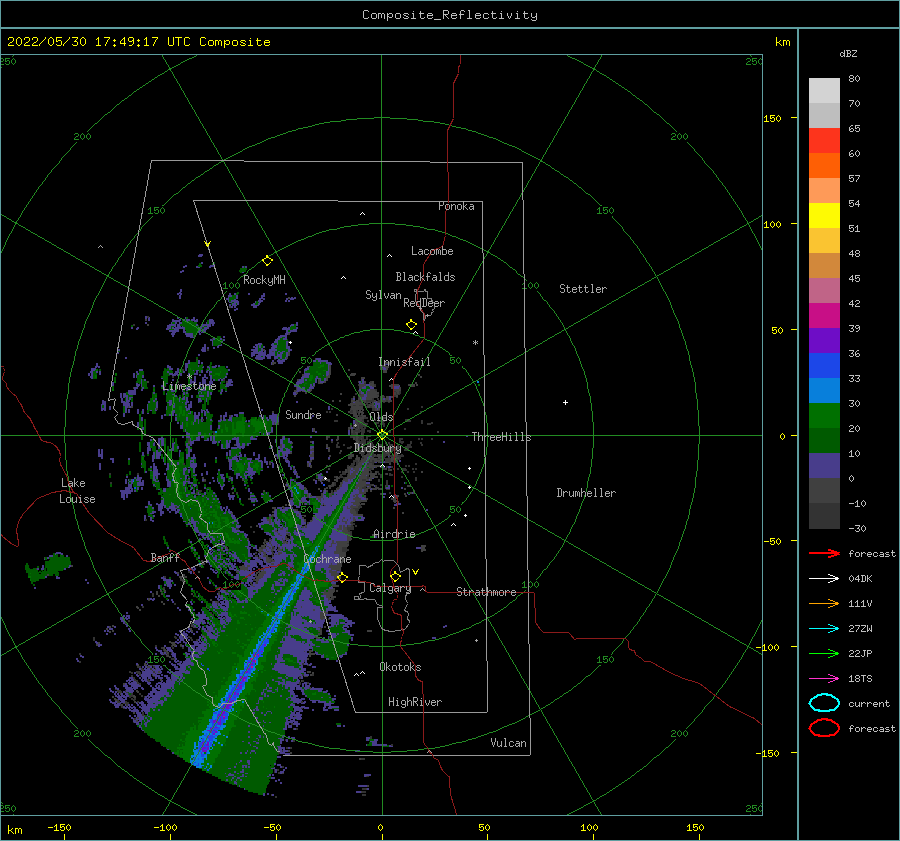Click the strong blue radar echo streak

click(x=251, y=663)
